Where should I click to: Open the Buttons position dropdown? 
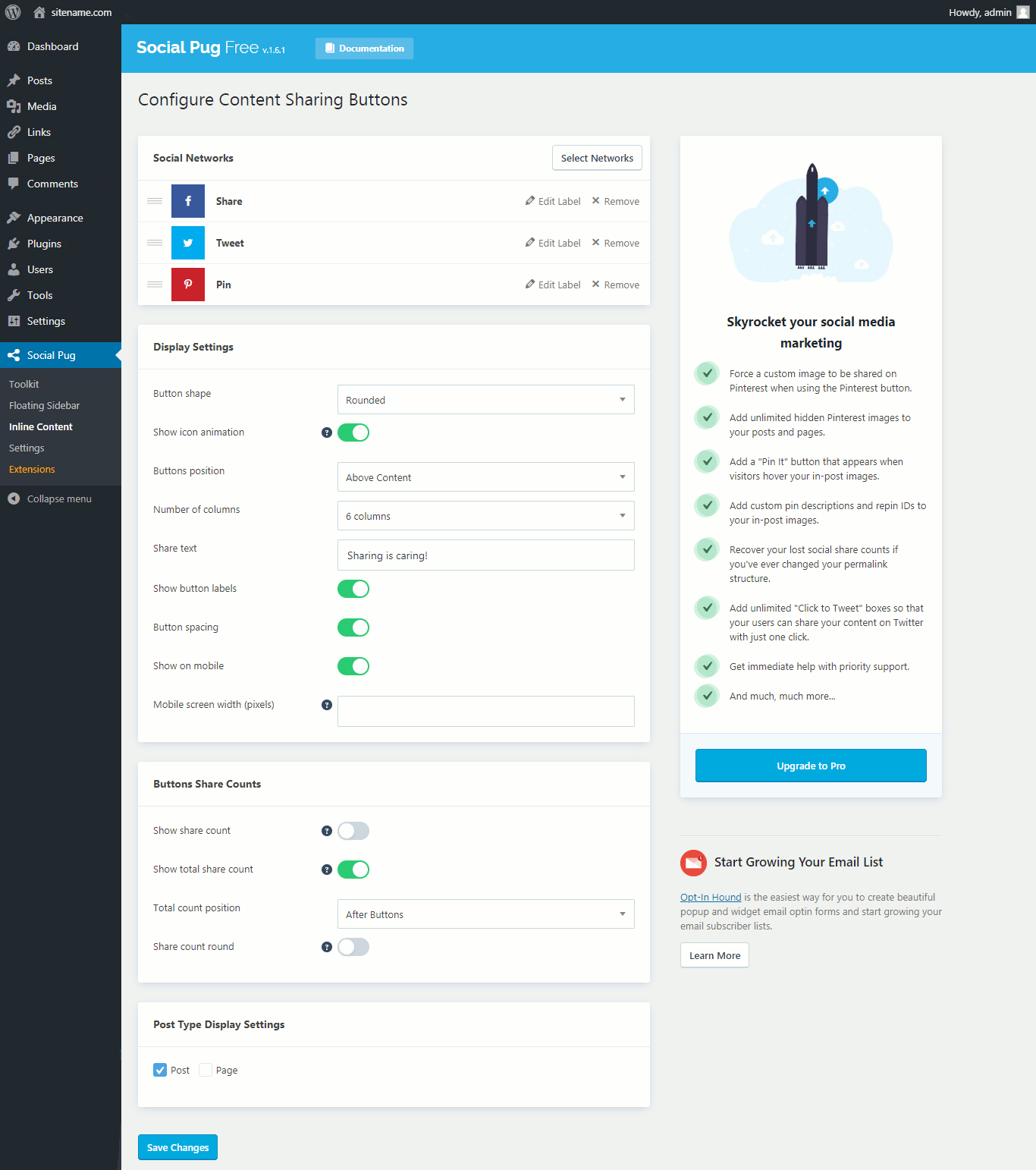486,477
